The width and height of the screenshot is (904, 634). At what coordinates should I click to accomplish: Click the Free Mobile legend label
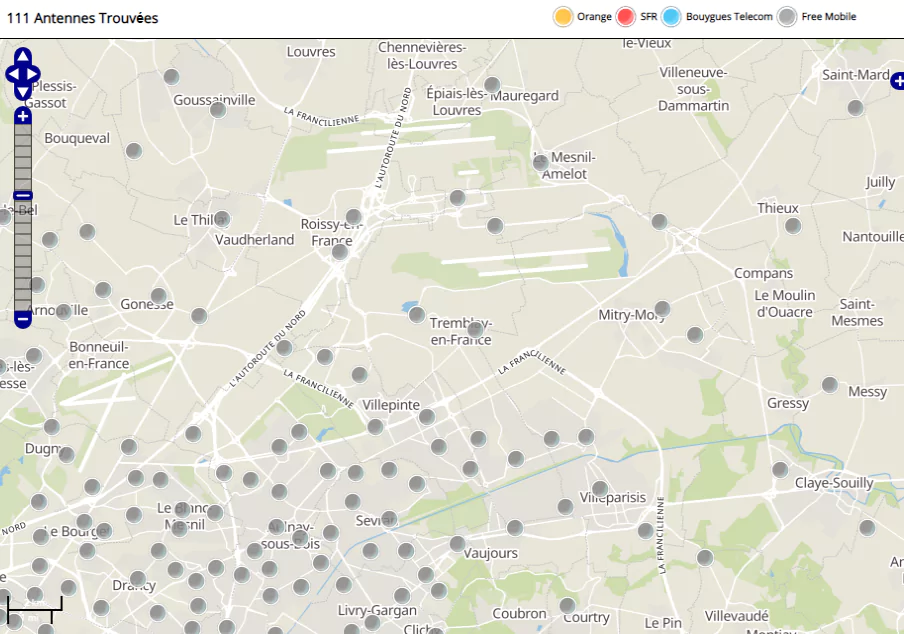pyautogui.click(x=828, y=17)
